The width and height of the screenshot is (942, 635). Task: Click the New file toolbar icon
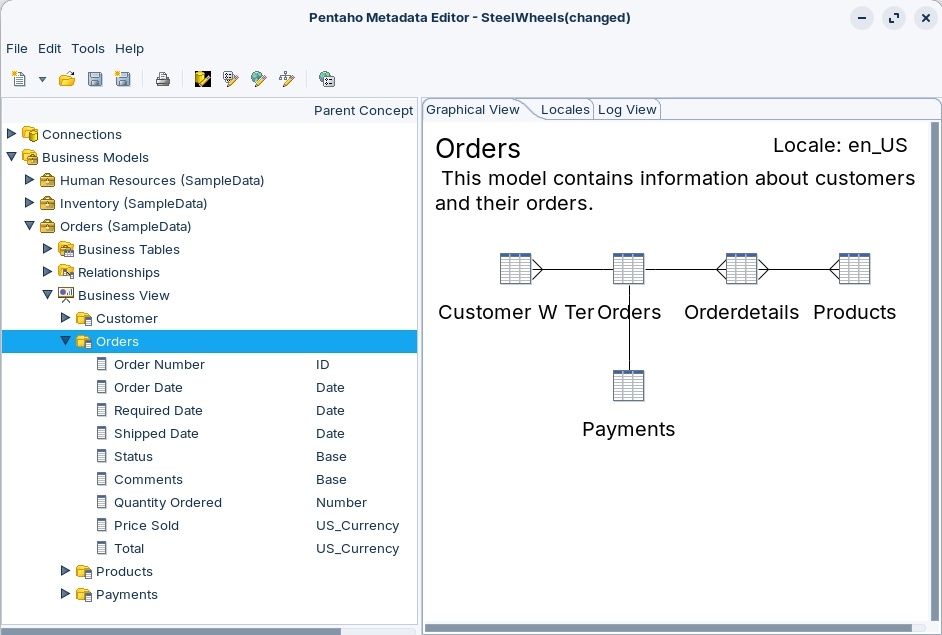[18, 79]
